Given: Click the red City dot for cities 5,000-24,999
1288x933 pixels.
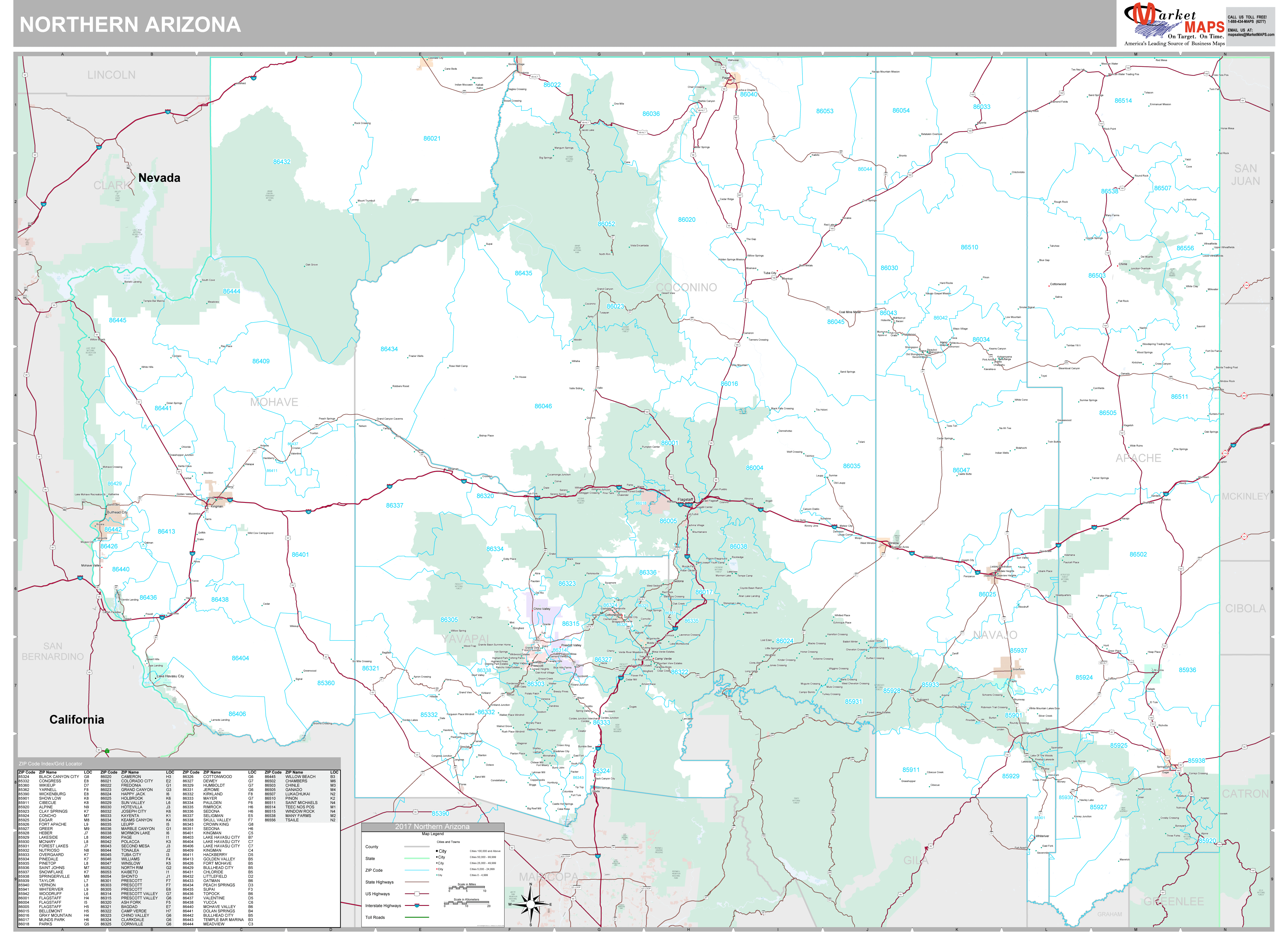Looking at the screenshot, I should click(437, 870).
